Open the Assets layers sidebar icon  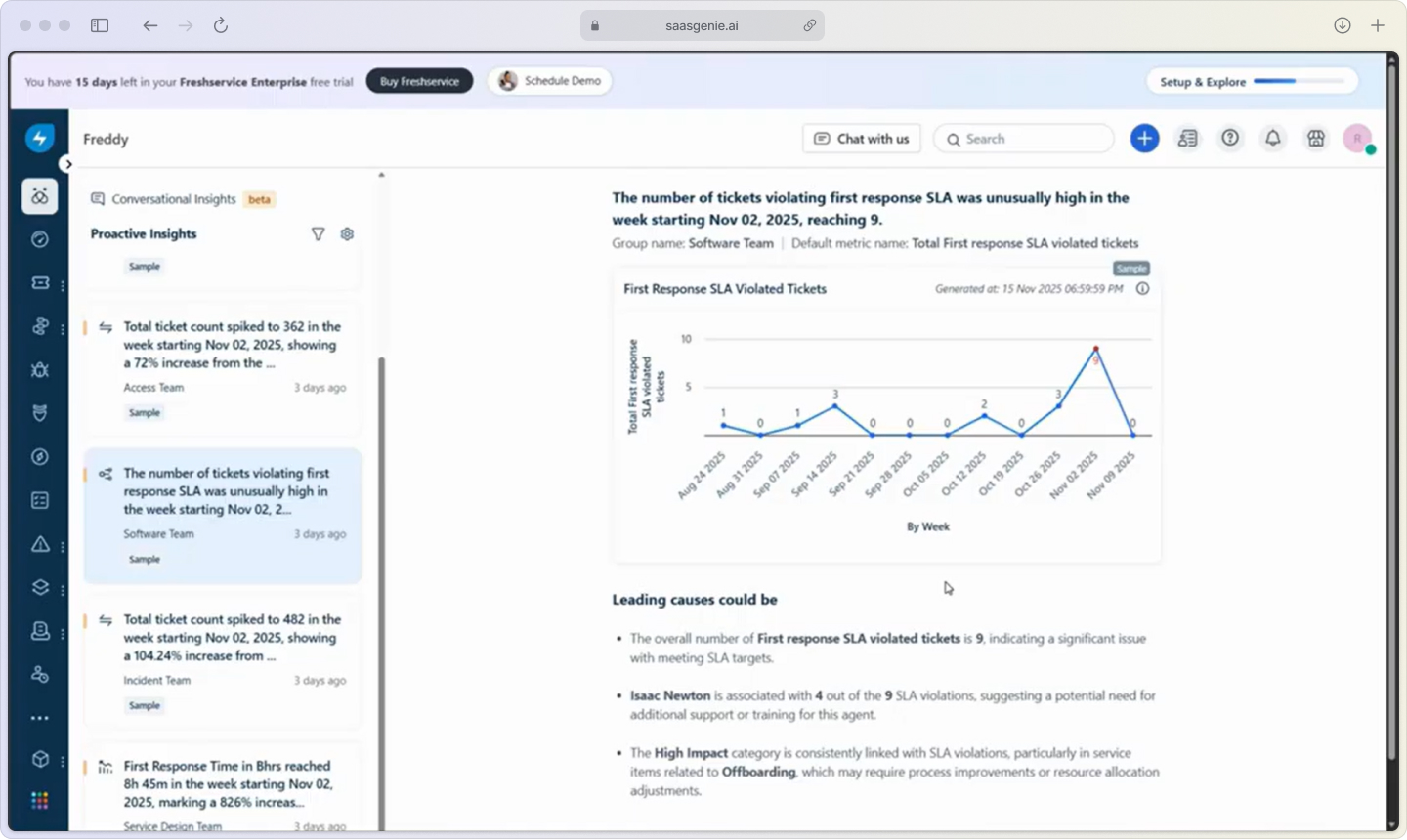click(40, 587)
